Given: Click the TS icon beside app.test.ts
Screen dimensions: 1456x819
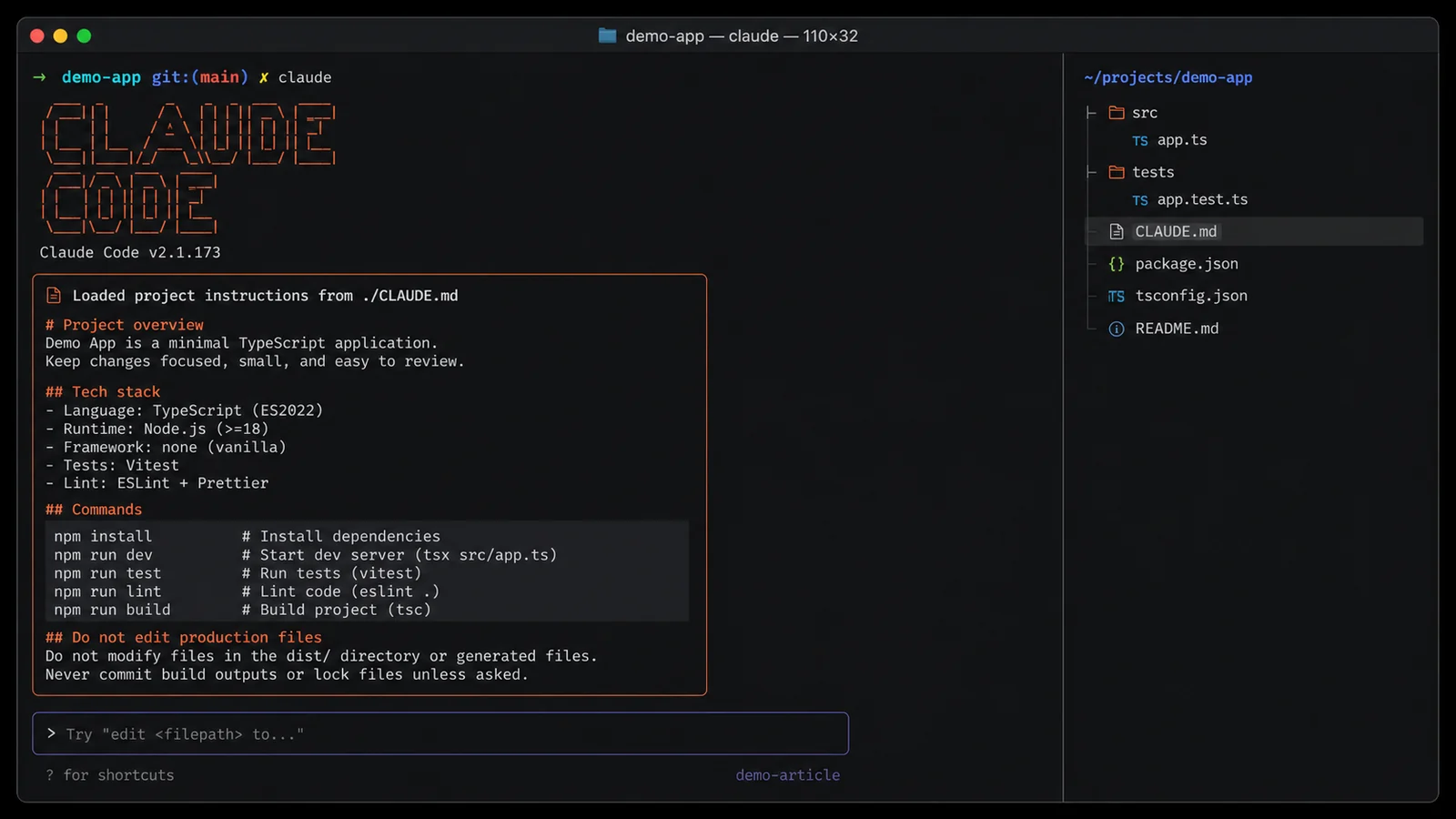Looking at the screenshot, I should tap(1140, 200).
